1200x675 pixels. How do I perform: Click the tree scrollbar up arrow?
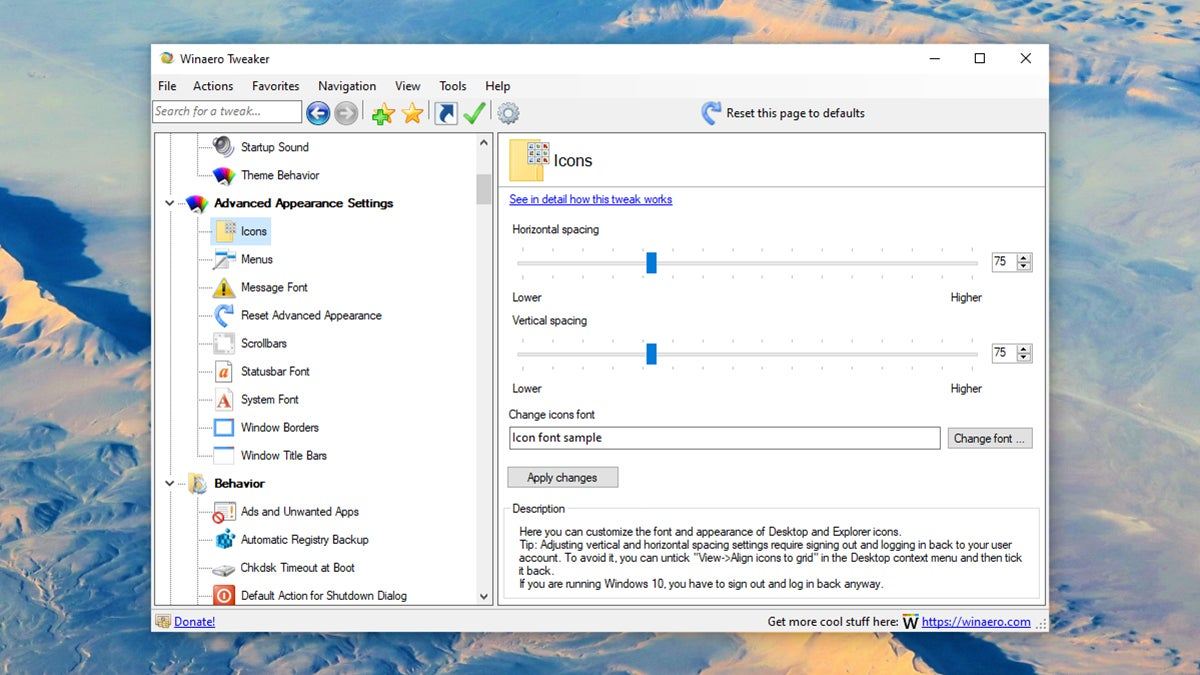[484, 143]
